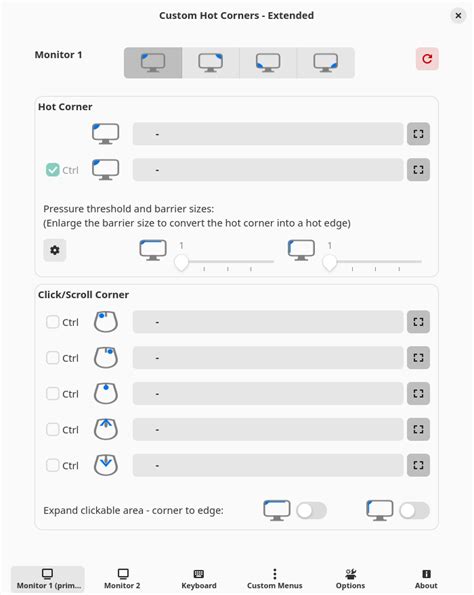Switch to the Monitor 2 tab
The width and height of the screenshot is (474, 595).
123,579
